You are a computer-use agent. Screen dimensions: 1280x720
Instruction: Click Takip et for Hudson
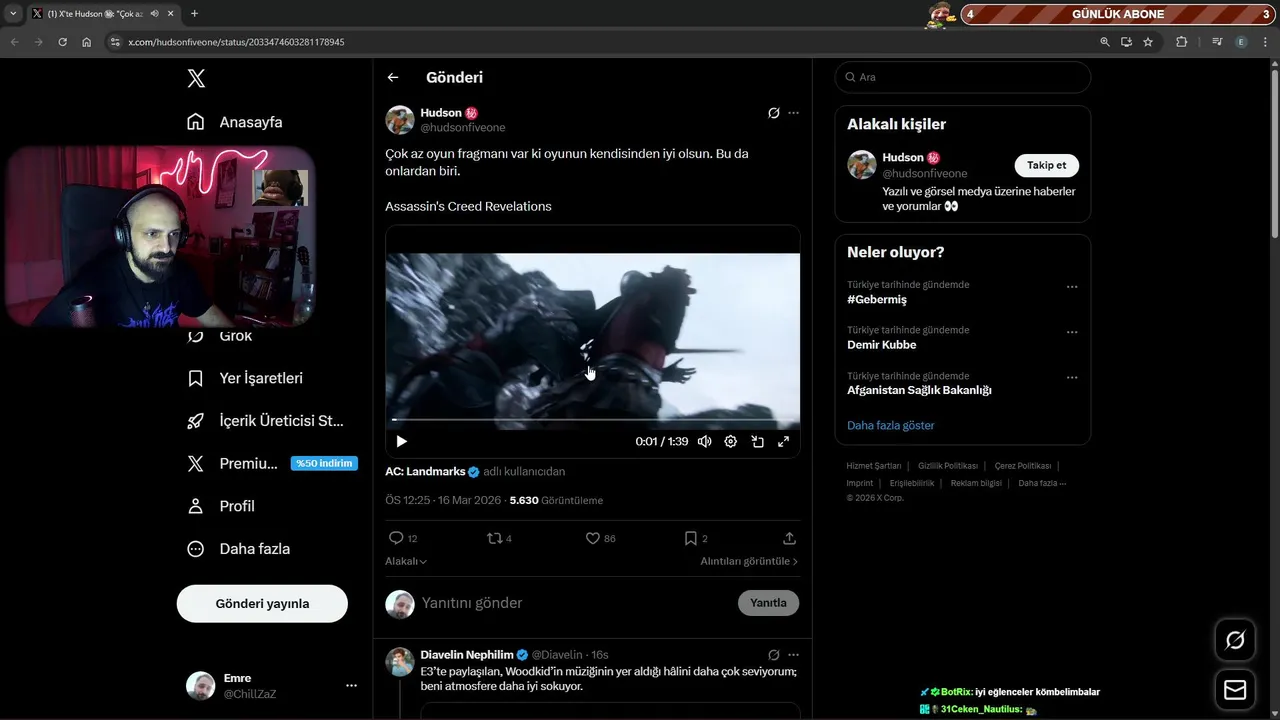coord(1046,165)
